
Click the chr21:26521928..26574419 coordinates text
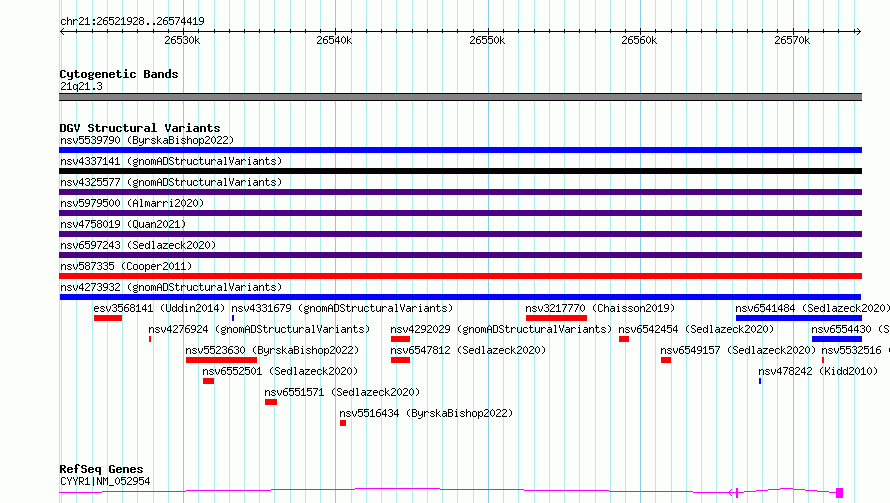pyautogui.click(x=132, y=21)
